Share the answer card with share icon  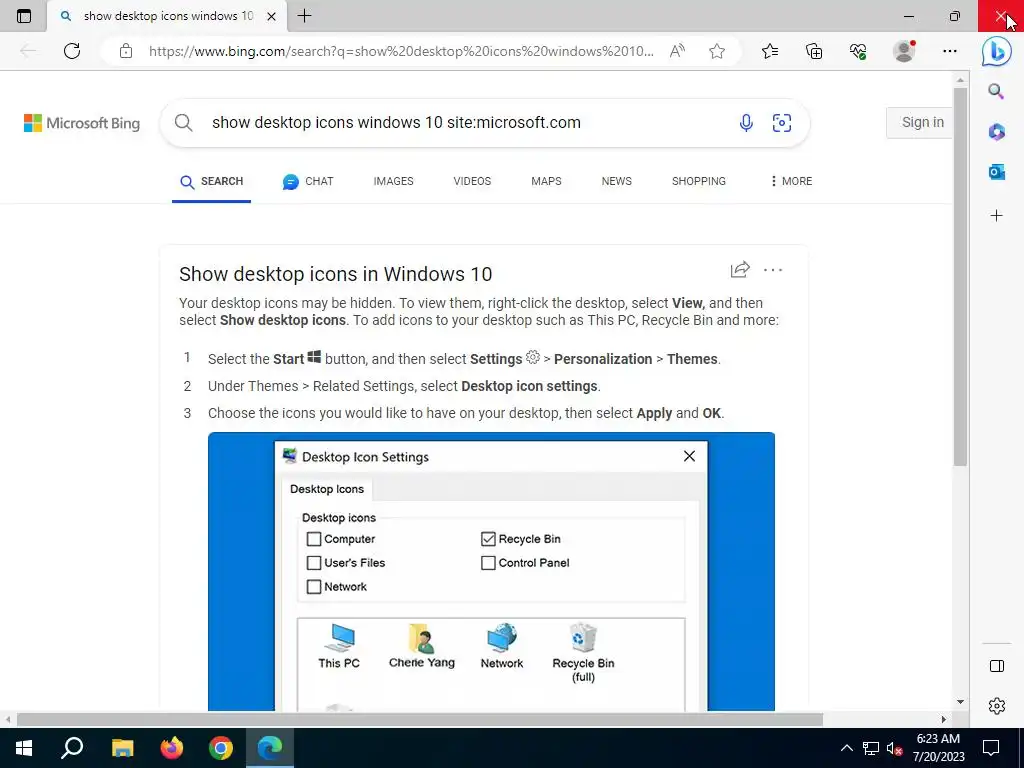(x=740, y=269)
